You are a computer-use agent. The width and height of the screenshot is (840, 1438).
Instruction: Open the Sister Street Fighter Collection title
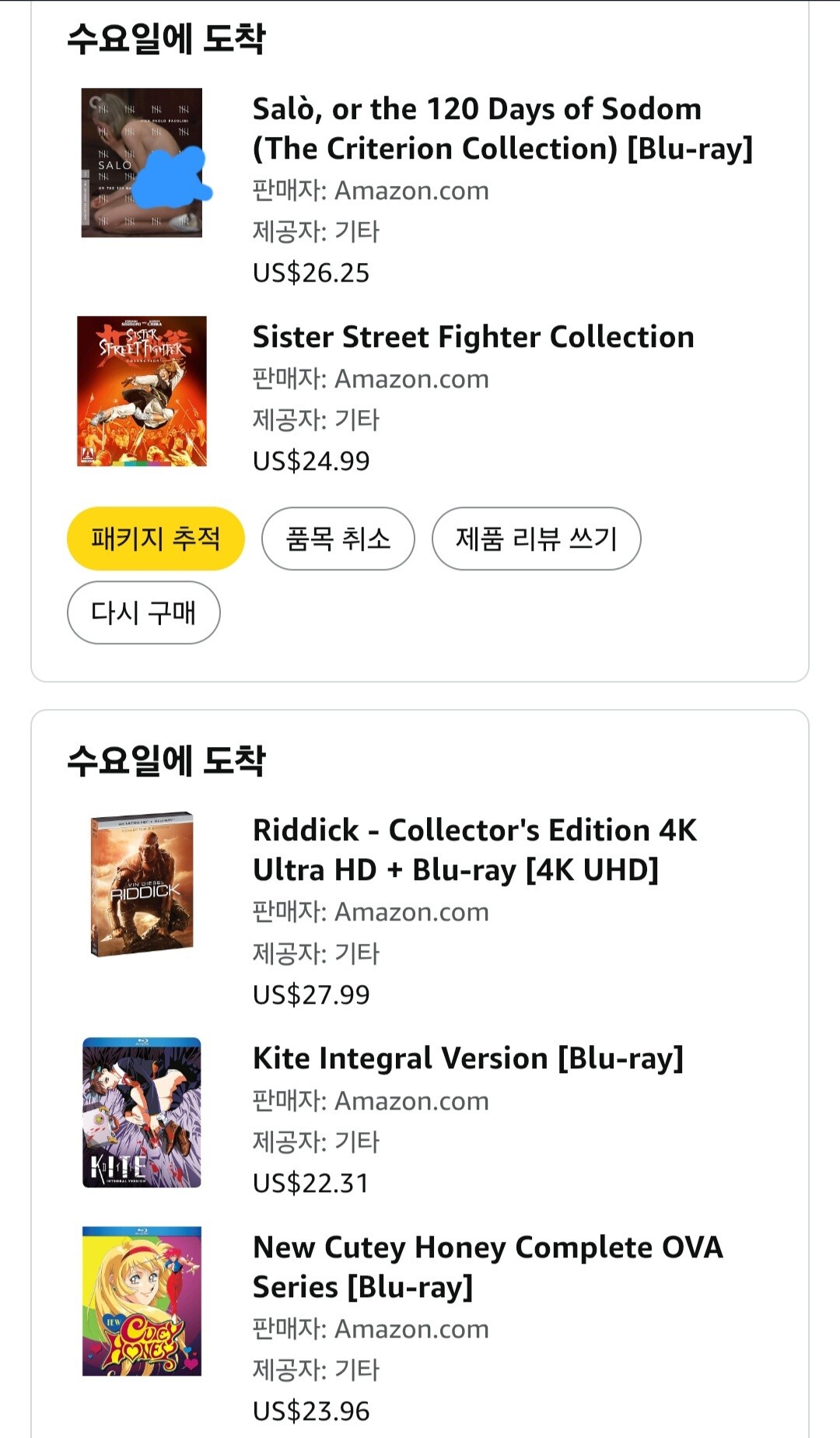473,337
